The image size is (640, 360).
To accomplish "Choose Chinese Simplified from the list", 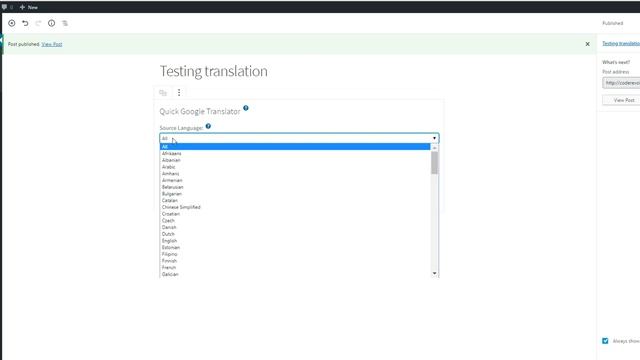I will click(x=295, y=207).
